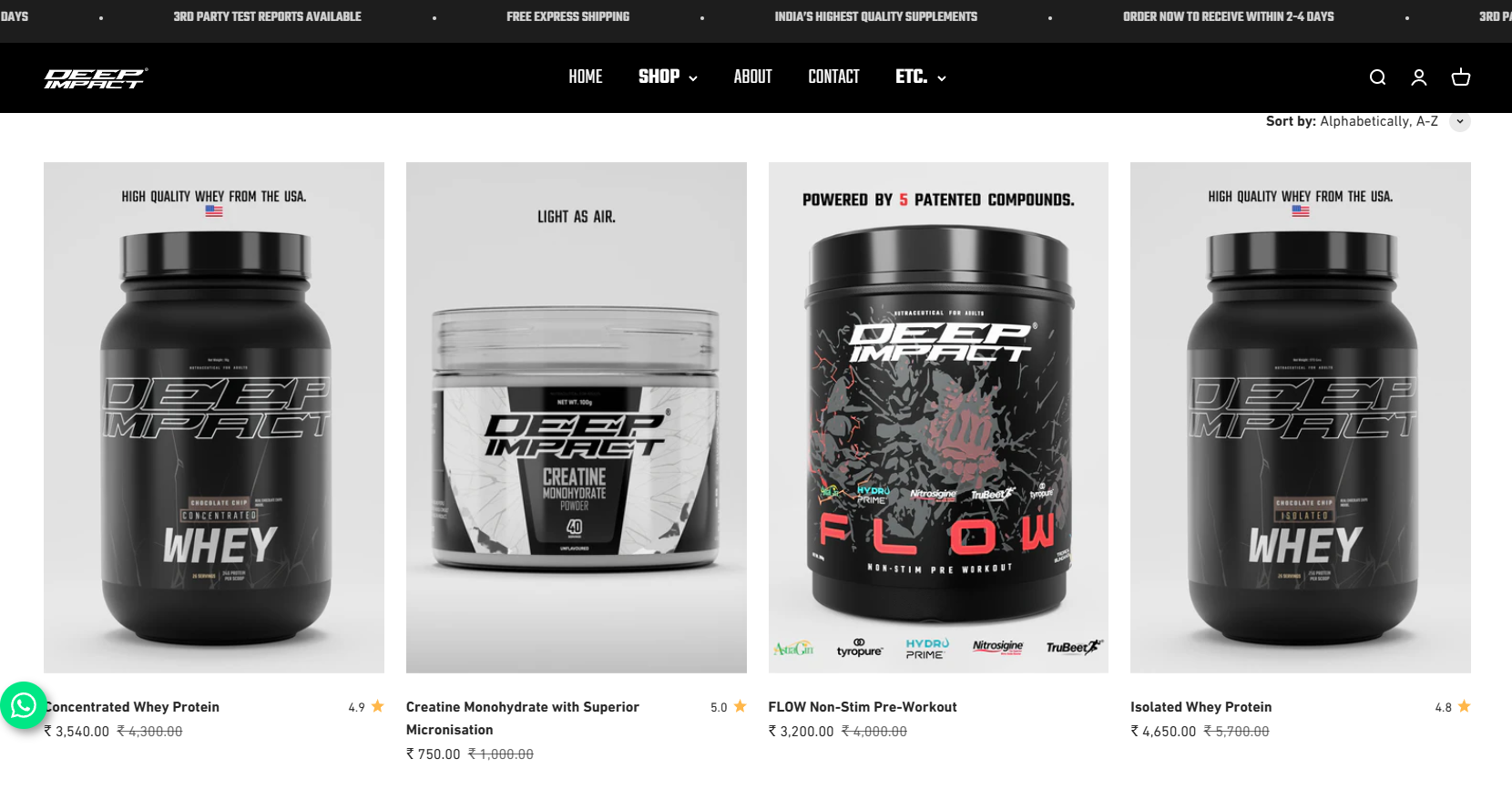This screenshot has height=800, width=1512.
Task: Open the shopping cart icon
Action: point(1461,77)
